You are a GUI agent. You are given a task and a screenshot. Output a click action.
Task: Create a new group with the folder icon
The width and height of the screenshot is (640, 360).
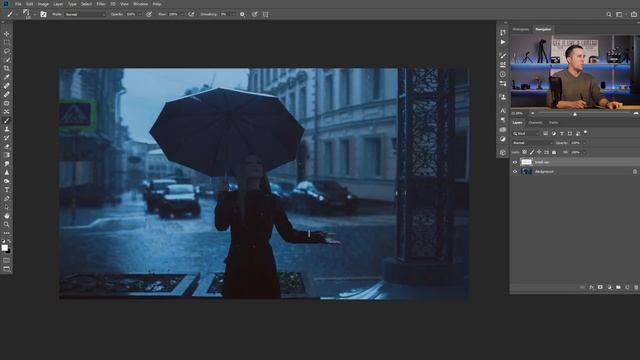click(x=618, y=287)
